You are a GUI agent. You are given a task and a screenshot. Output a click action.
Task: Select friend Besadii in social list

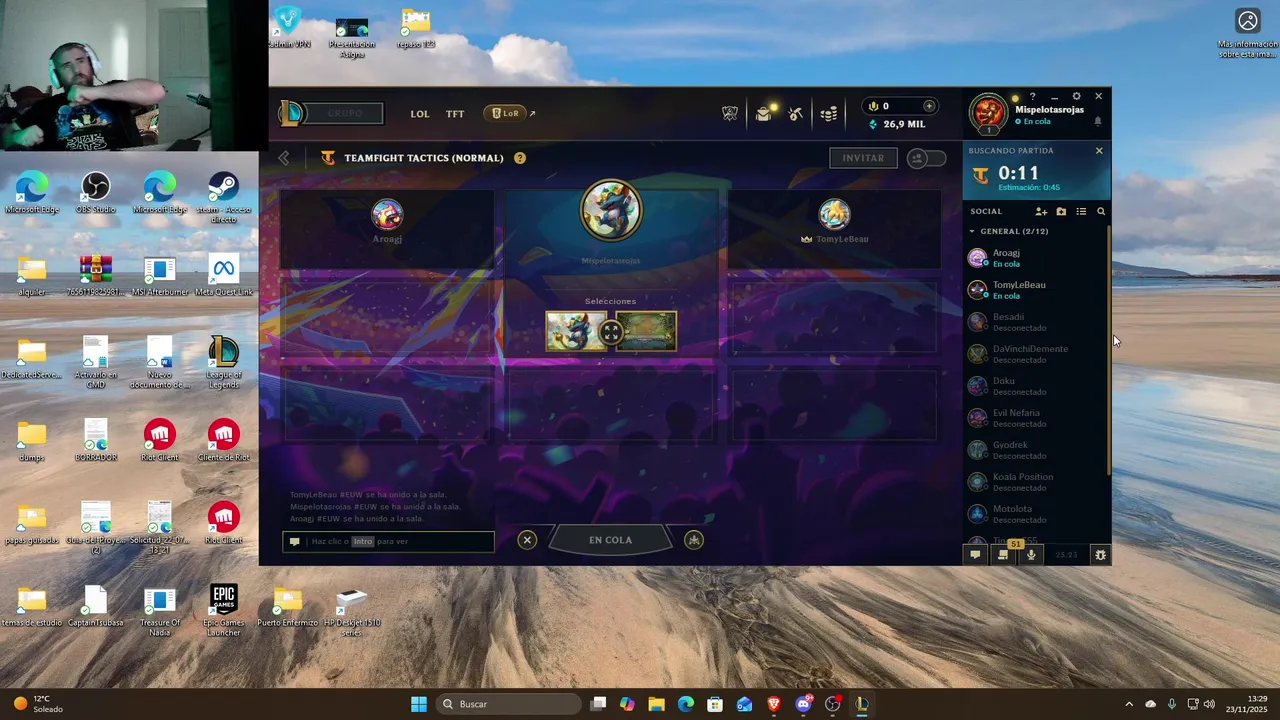coord(1036,322)
